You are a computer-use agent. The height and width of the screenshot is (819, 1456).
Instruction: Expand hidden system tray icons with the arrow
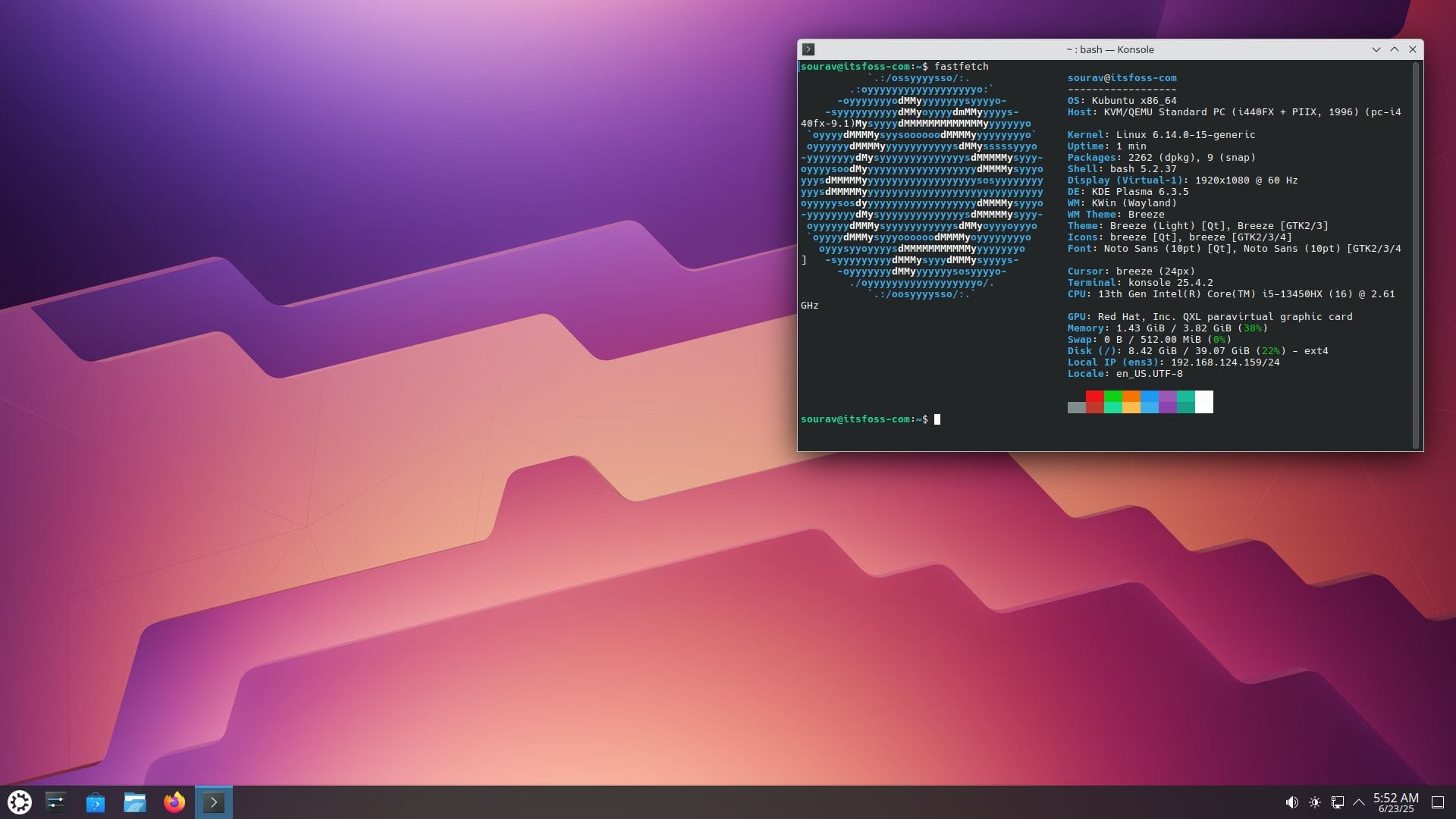[x=1360, y=802]
